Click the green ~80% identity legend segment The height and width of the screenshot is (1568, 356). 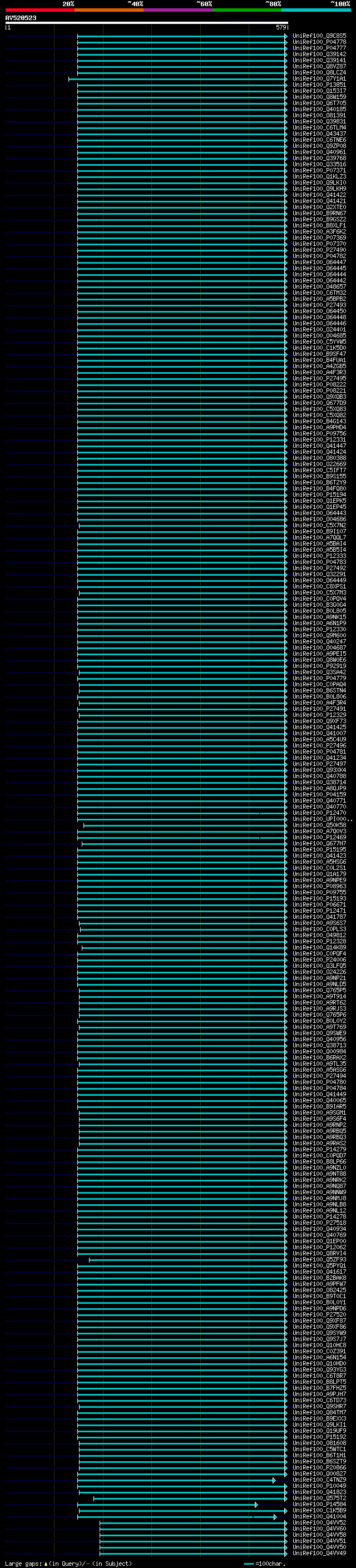(x=247, y=10)
